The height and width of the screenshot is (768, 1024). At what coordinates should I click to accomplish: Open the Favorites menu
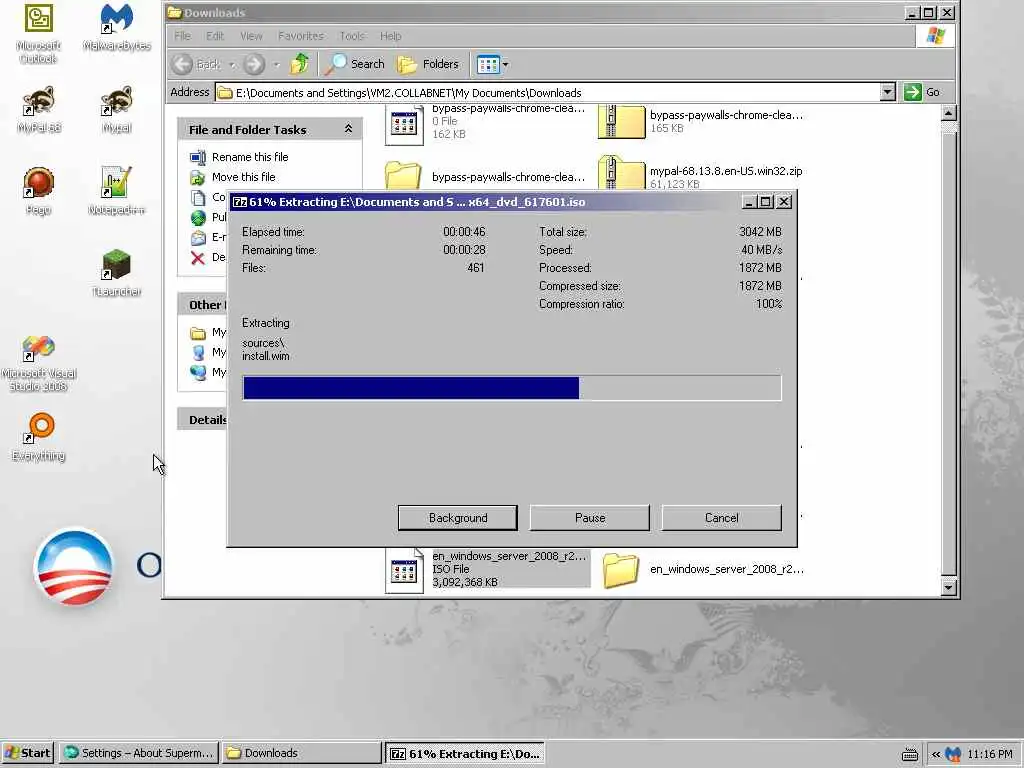pos(300,36)
